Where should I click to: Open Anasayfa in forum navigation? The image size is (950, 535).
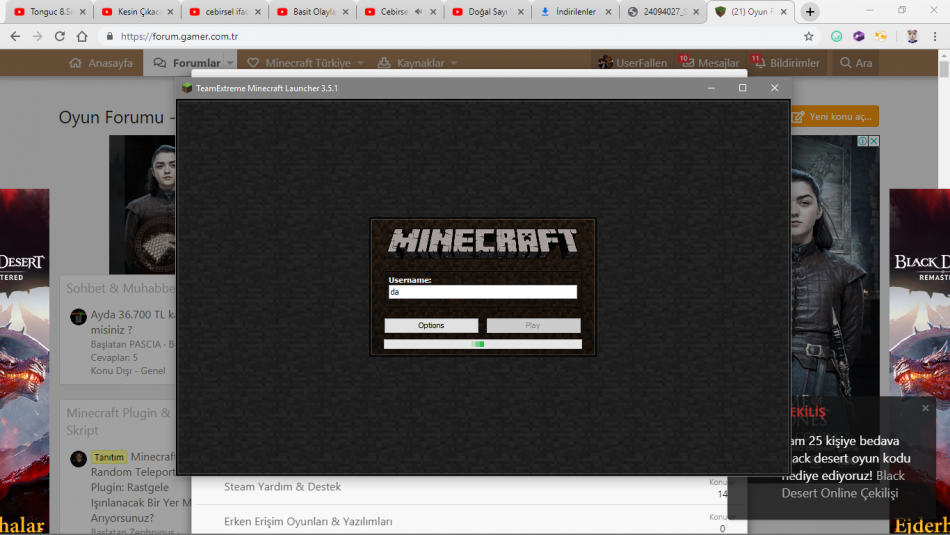click(101, 63)
